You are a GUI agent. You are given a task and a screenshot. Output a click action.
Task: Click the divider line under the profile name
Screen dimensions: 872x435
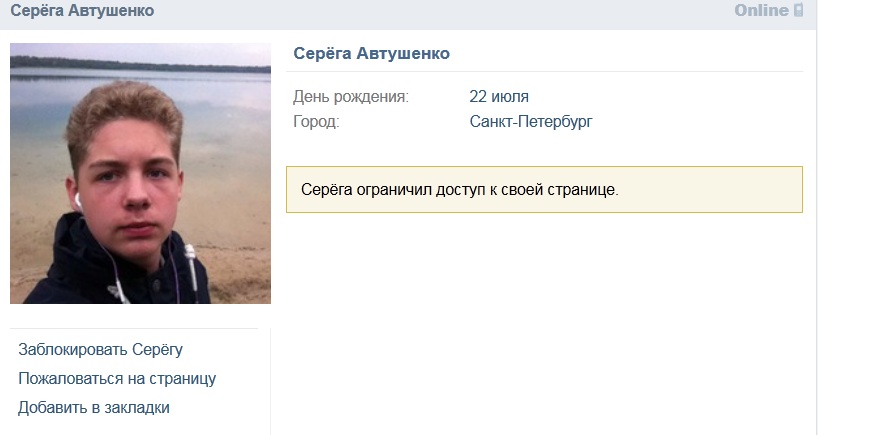pyautogui.click(x=544, y=71)
